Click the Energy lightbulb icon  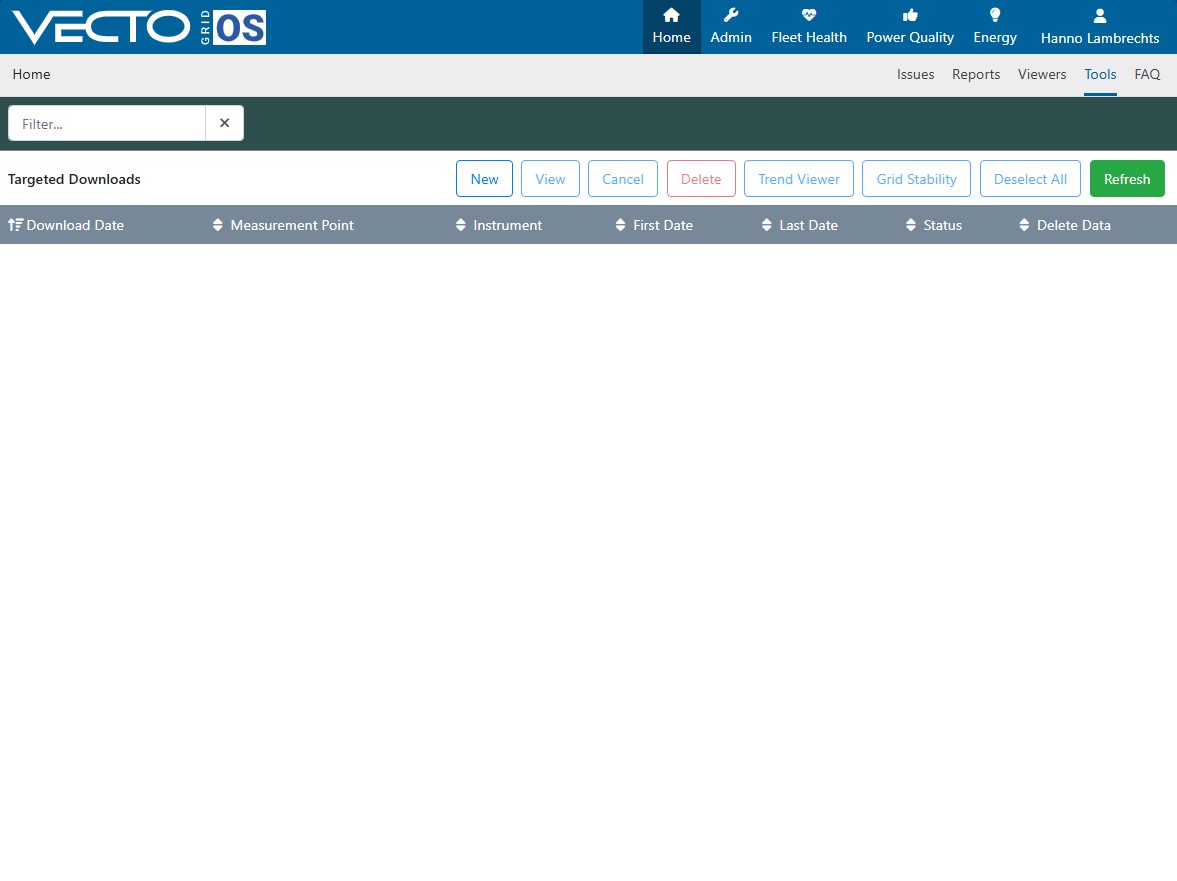[x=995, y=15]
